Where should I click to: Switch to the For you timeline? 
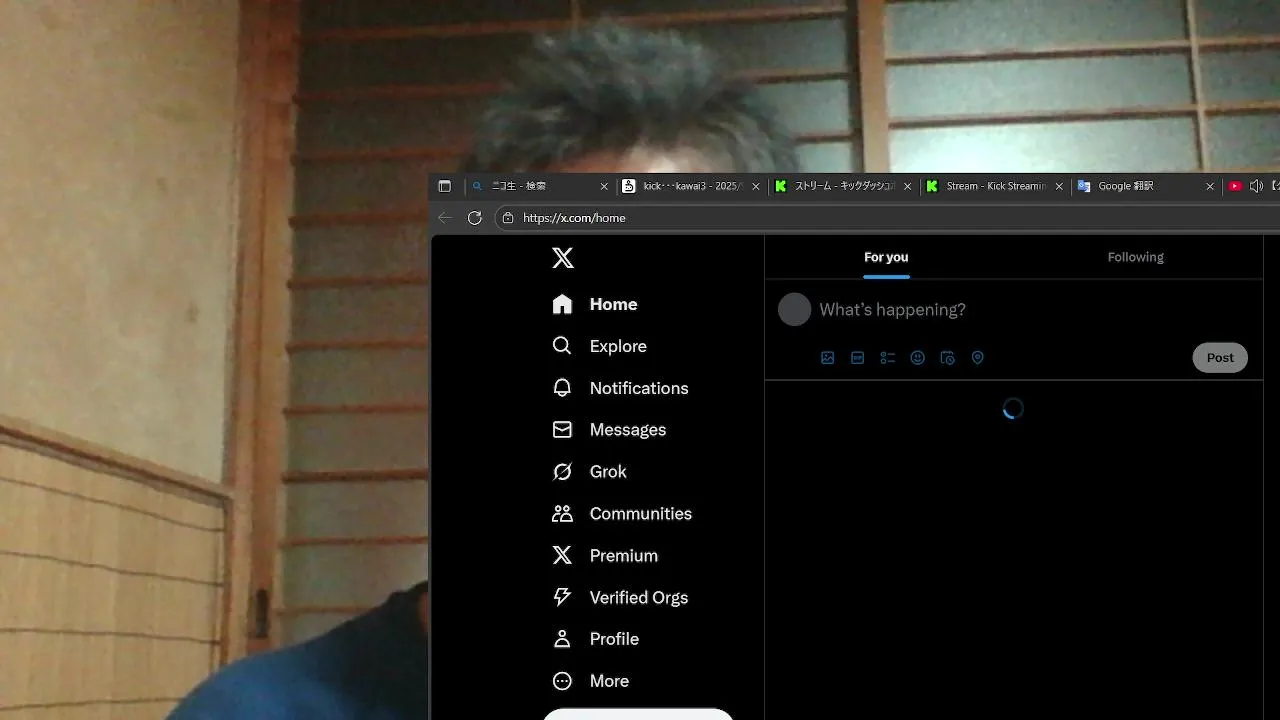[886, 257]
